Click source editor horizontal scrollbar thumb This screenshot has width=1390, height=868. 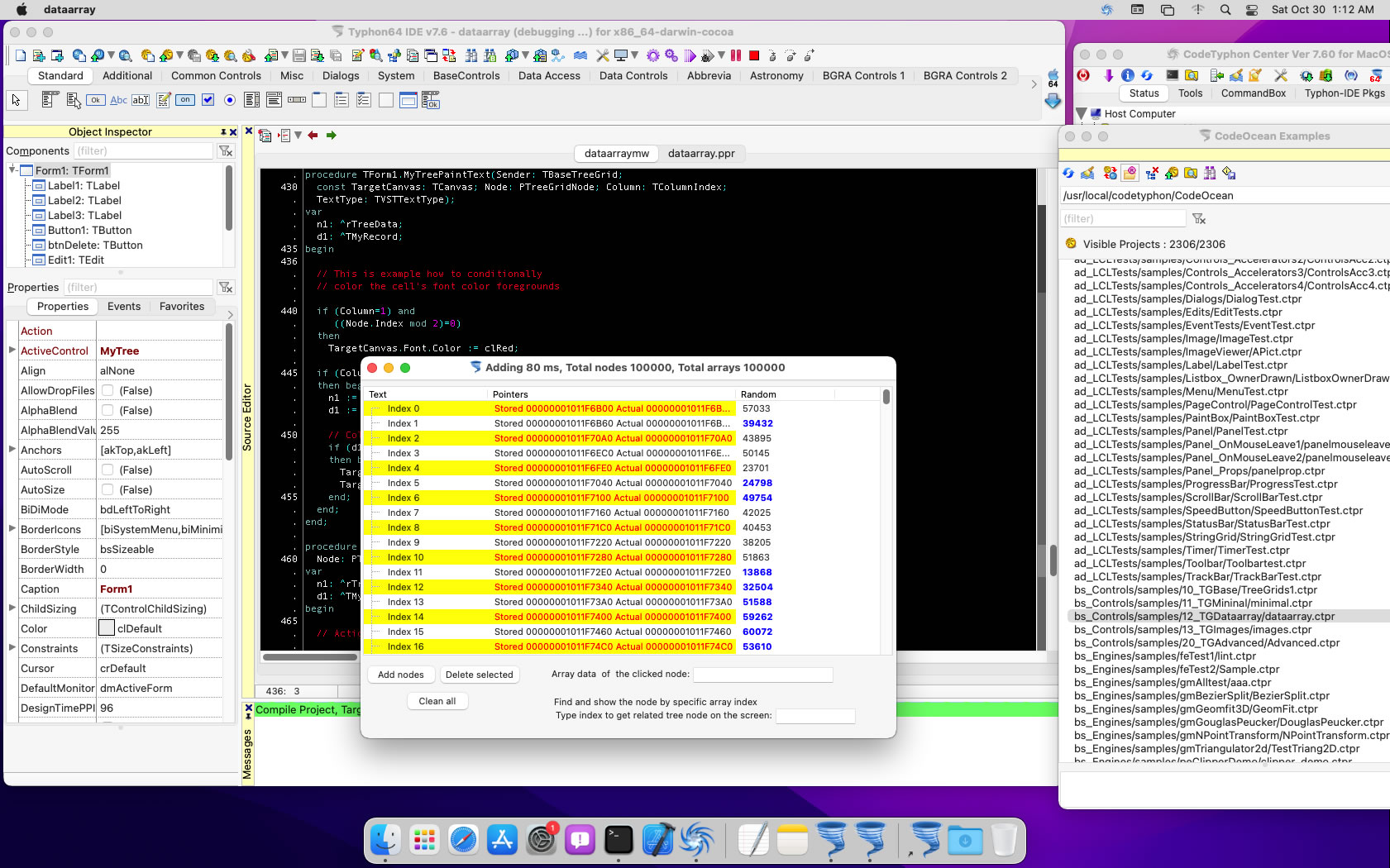point(310,657)
